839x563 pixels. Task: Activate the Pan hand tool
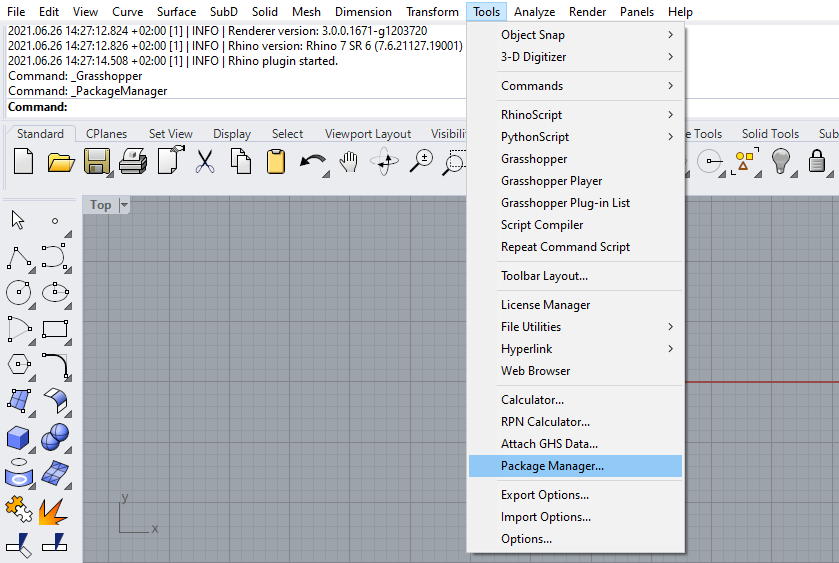(348, 161)
